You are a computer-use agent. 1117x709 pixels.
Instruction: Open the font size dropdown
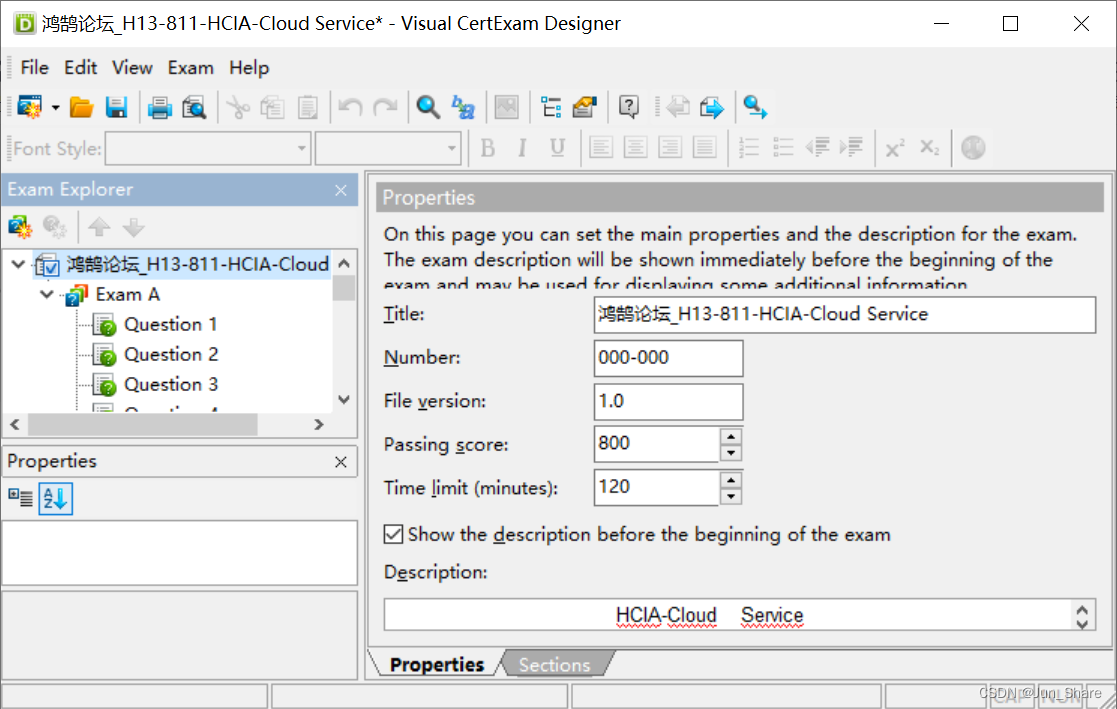click(x=452, y=148)
